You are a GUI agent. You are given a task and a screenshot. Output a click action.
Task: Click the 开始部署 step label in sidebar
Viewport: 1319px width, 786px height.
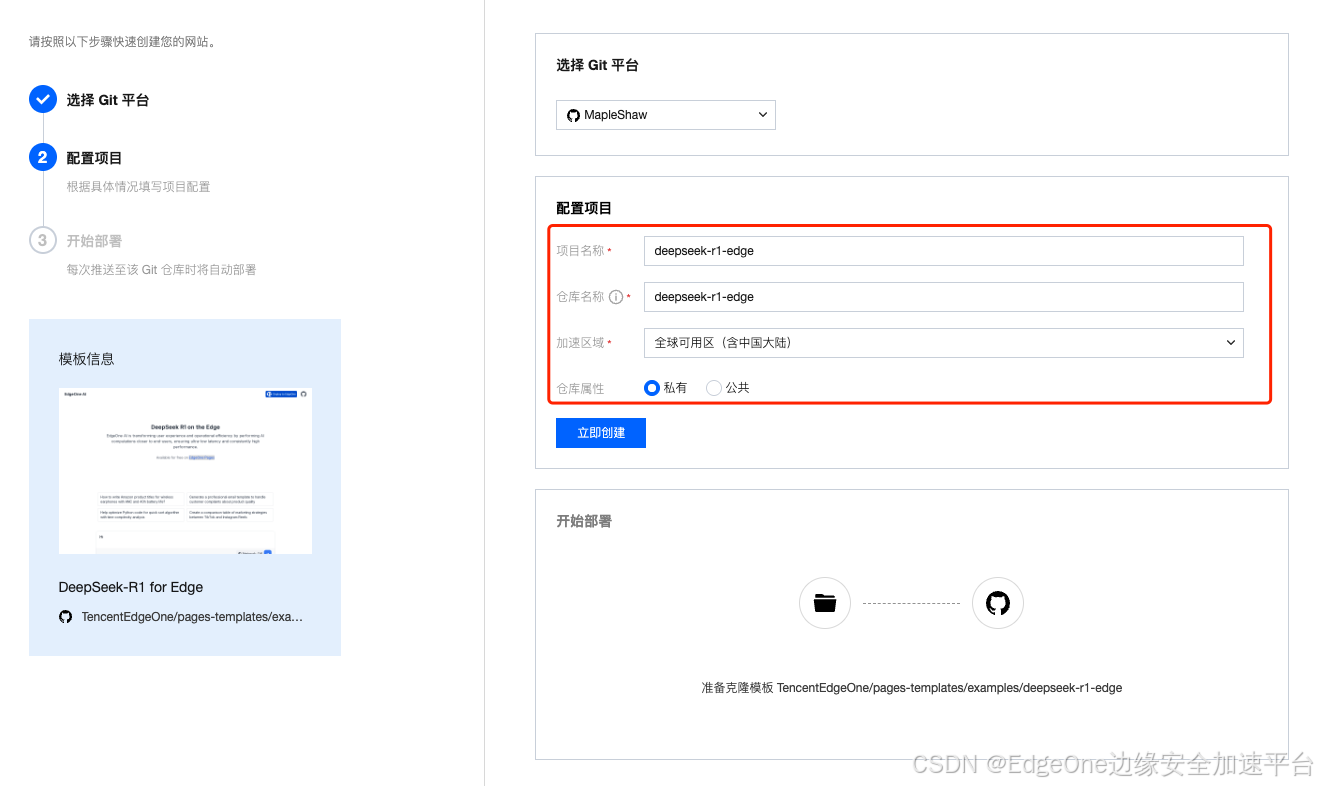(x=94, y=241)
